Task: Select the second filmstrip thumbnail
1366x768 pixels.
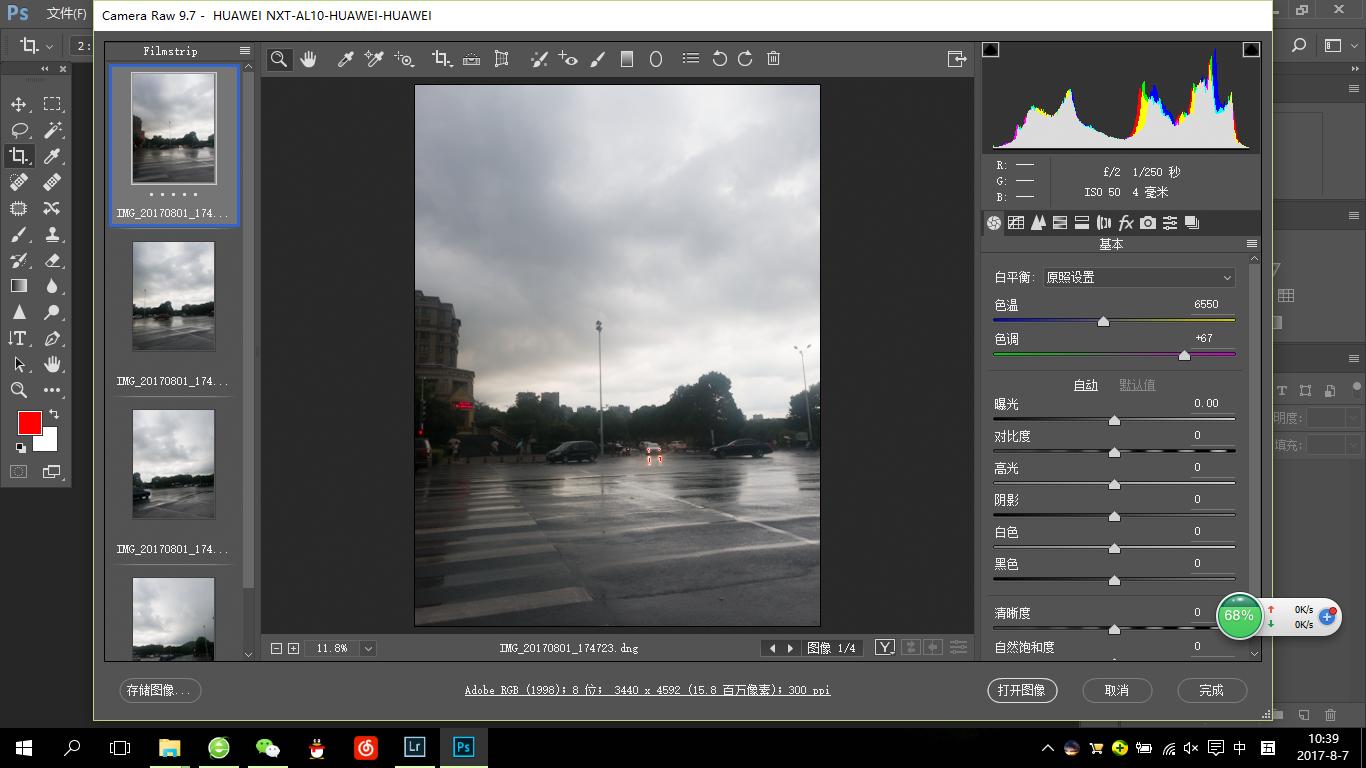Action: [174, 296]
